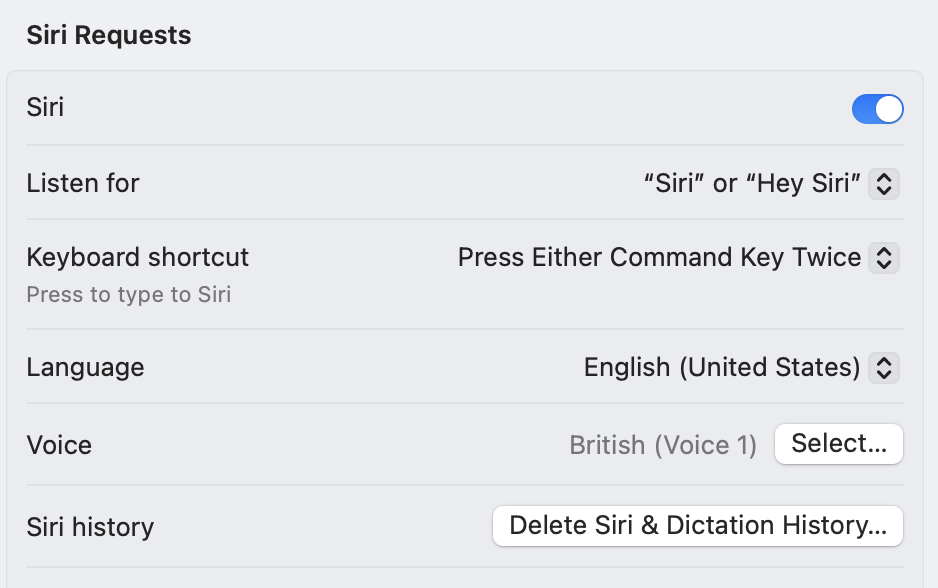Click the British (Voice 1) text
The width and height of the screenshot is (938, 588).
663,445
